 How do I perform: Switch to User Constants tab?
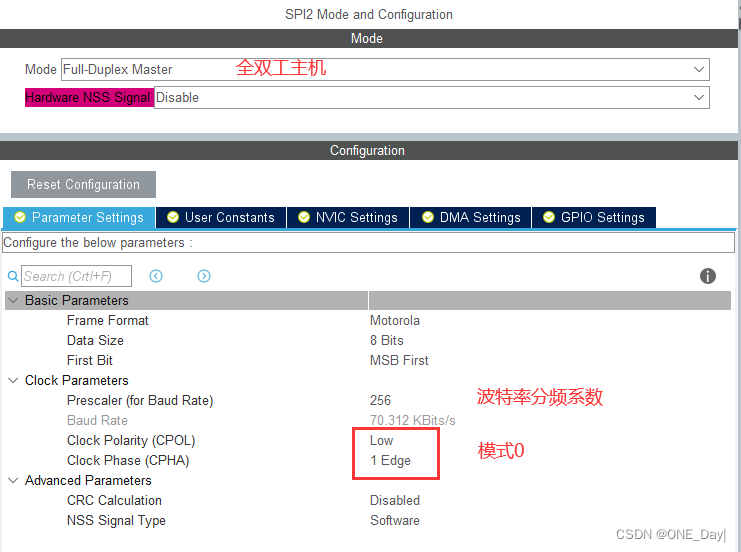coord(221,217)
